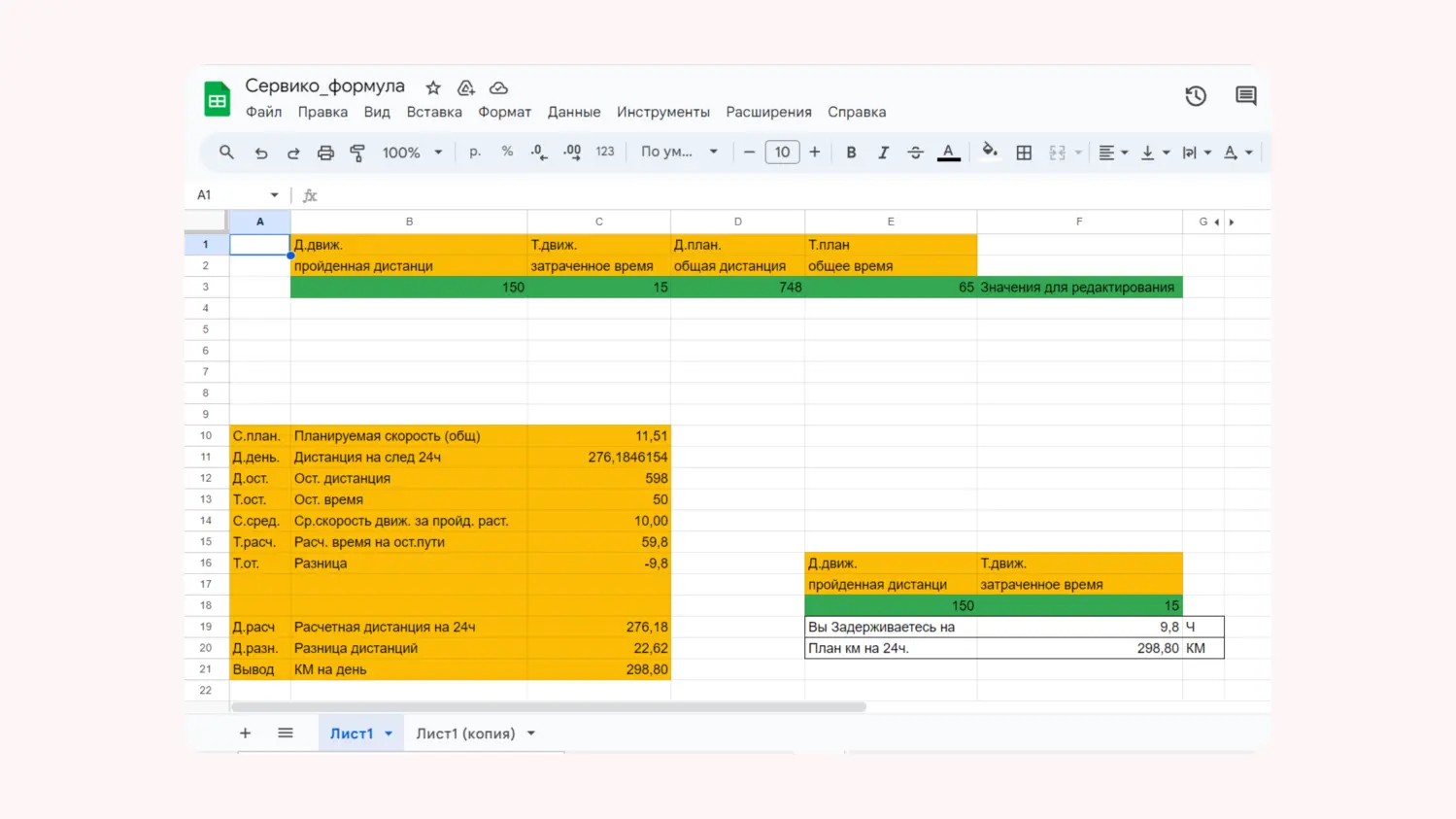Viewport: 1456px width, 819px height.
Task: Add a new sheet with plus button
Action: point(245,734)
